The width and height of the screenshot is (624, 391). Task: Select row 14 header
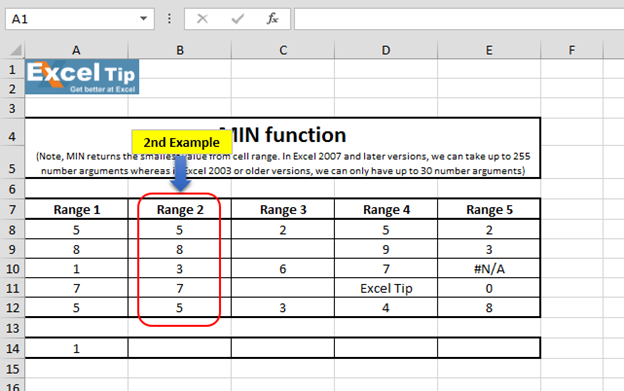tap(12, 348)
